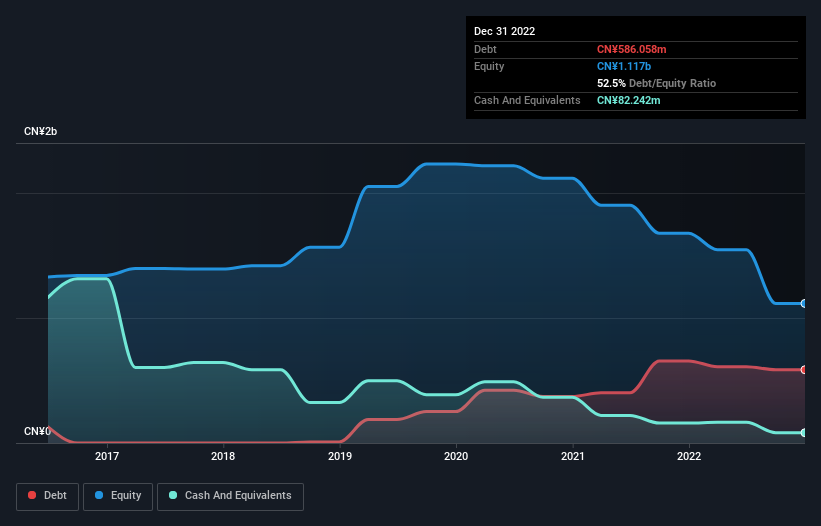
Task: Click the teal Cash And Equivalents legend dot
Action: click(173, 495)
